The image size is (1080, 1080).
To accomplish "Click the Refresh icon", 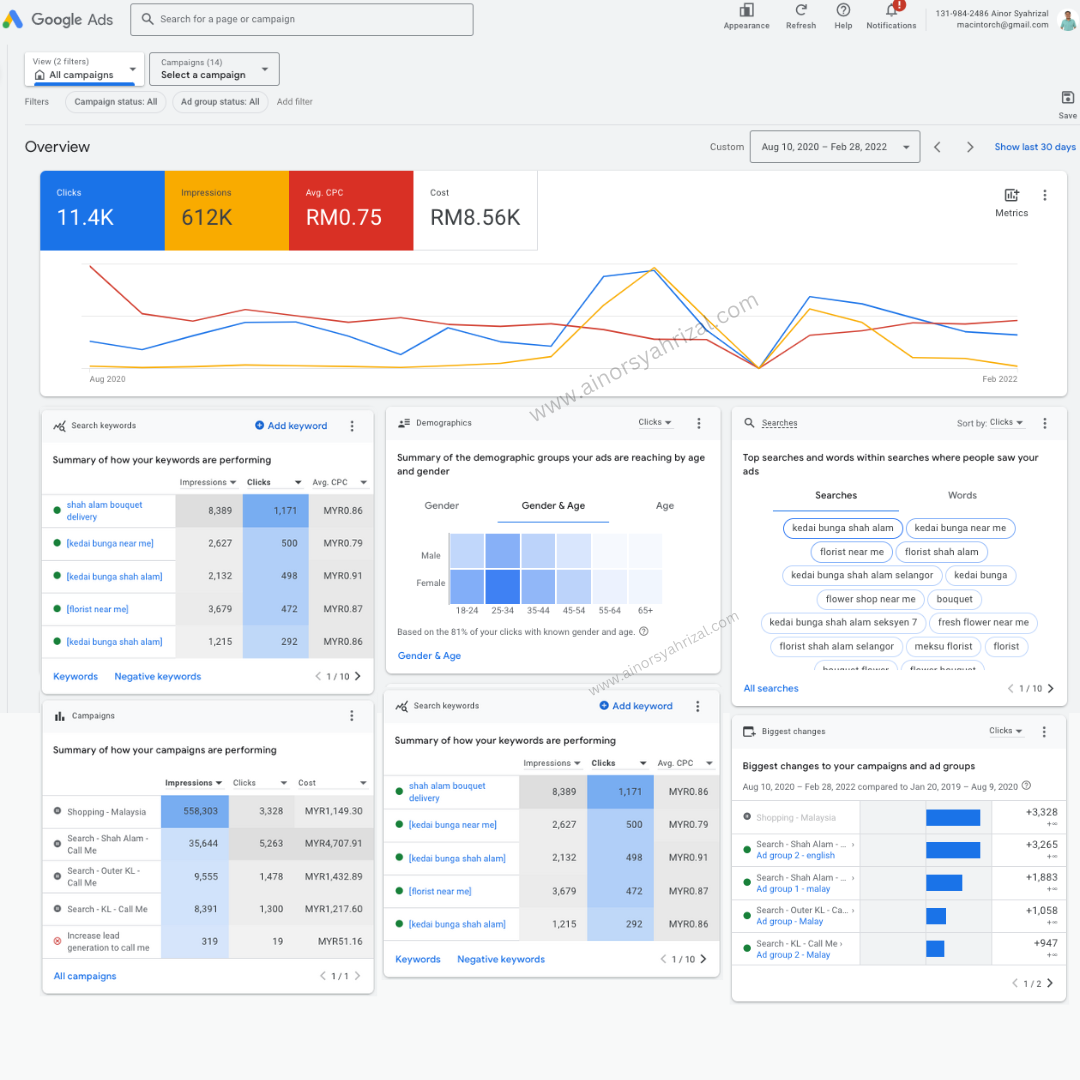I will point(801,11).
